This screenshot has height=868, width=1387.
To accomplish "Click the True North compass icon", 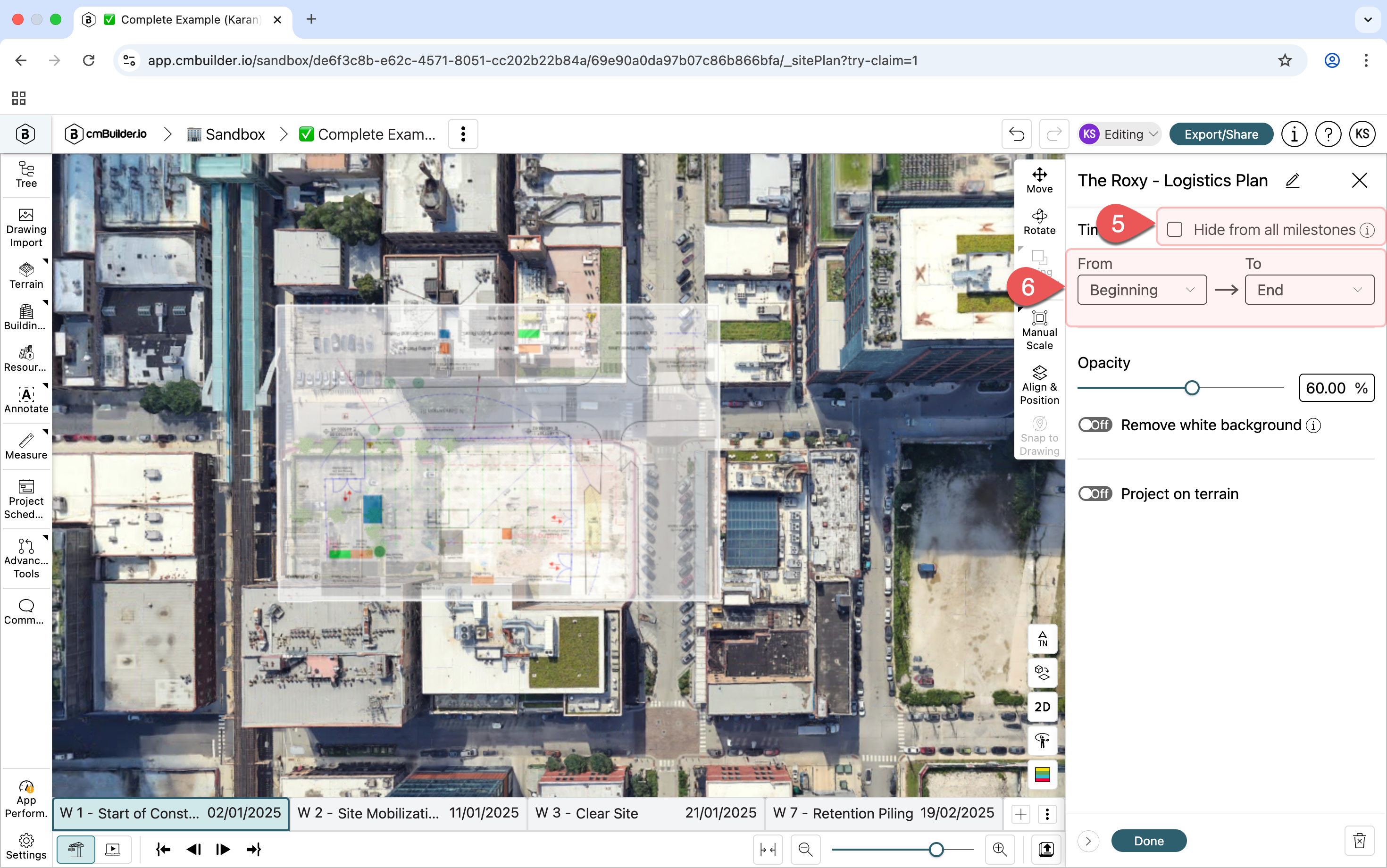I will click(1043, 639).
